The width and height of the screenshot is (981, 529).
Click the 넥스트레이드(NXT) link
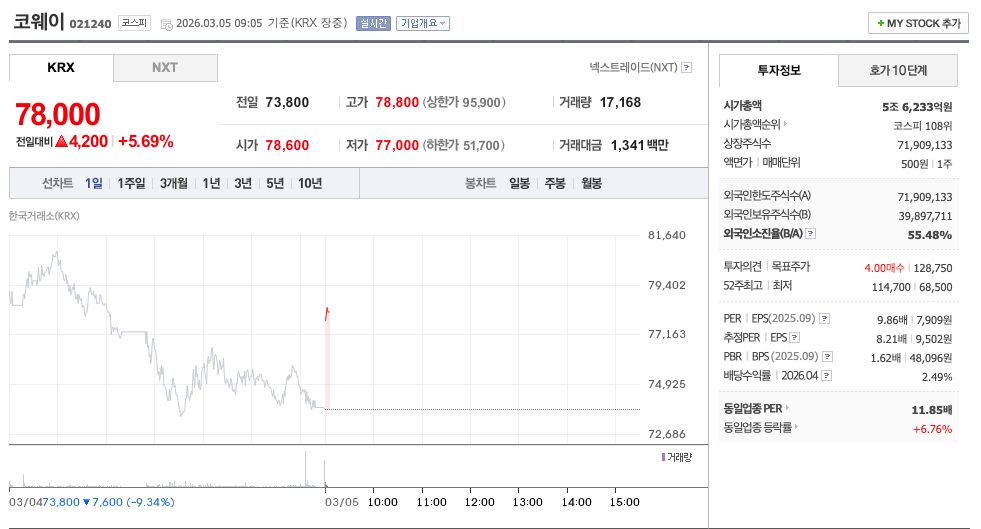coord(633,68)
